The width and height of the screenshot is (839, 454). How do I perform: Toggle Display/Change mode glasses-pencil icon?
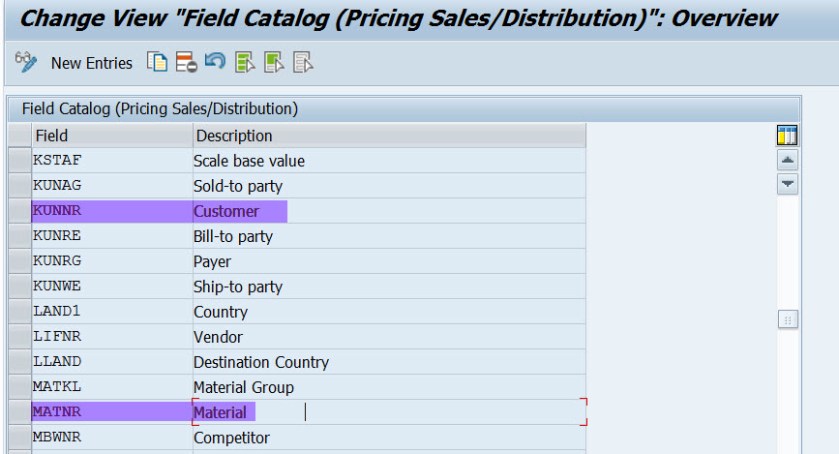[x=29, y=65]
